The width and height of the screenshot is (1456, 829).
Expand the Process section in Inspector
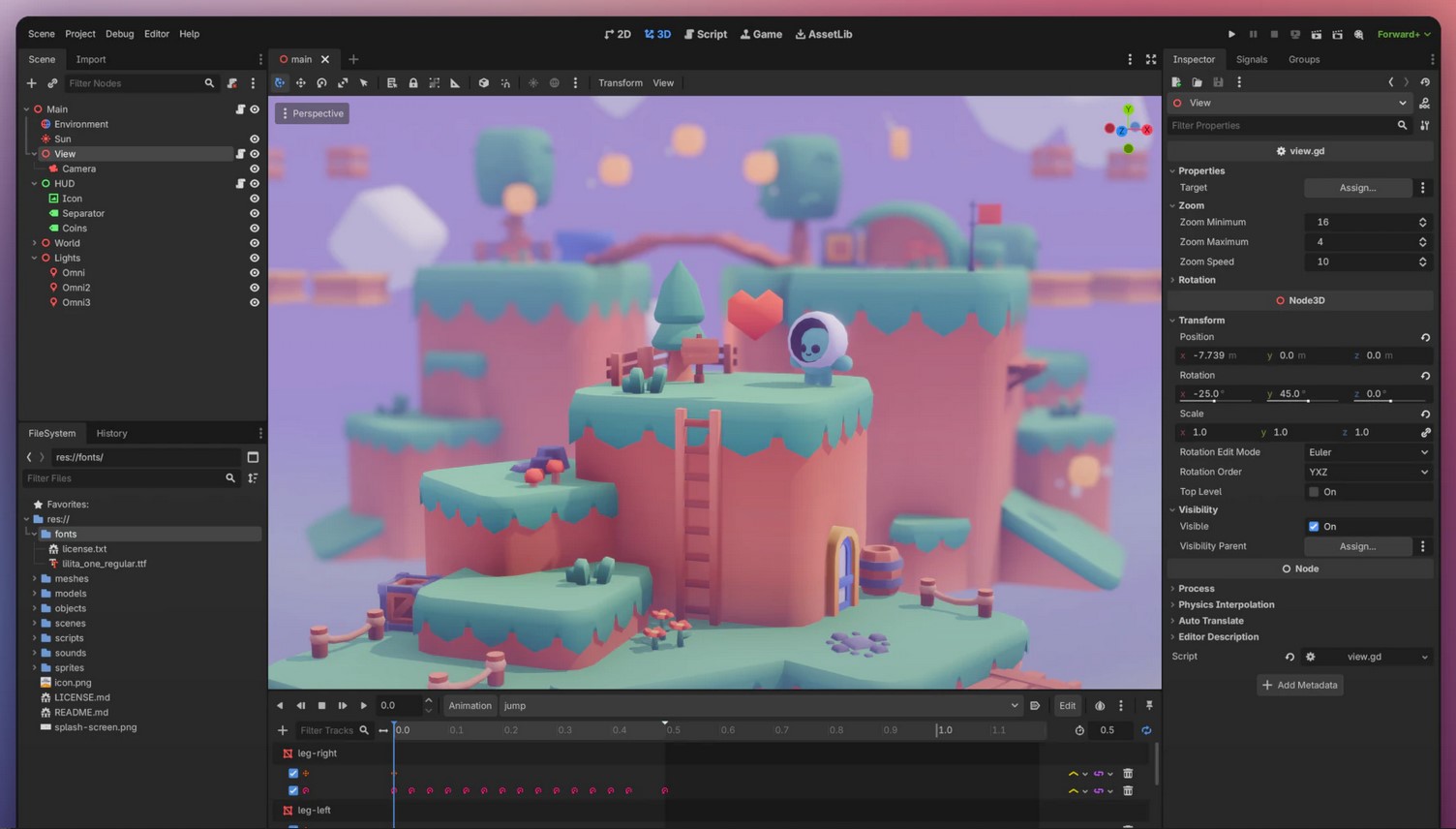[1196, 589]
